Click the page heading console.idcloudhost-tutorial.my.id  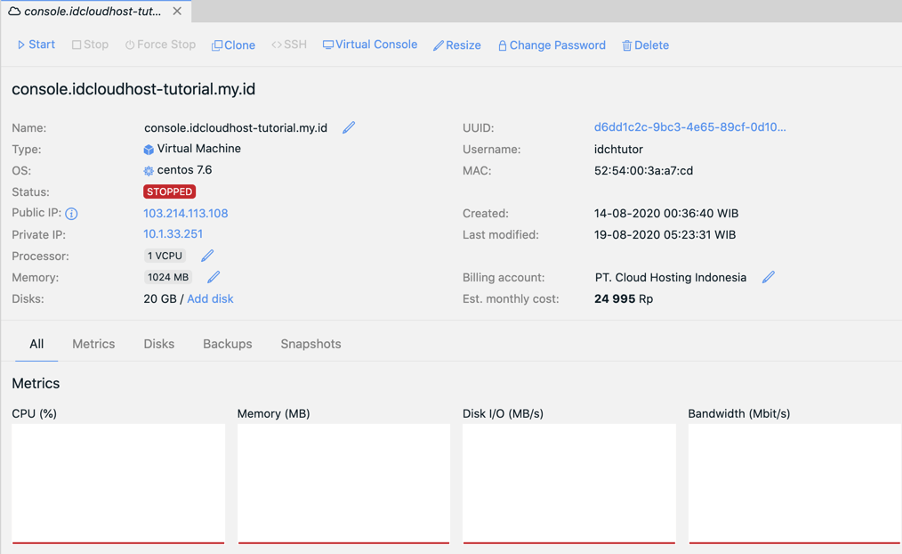[x=133, y=89]
